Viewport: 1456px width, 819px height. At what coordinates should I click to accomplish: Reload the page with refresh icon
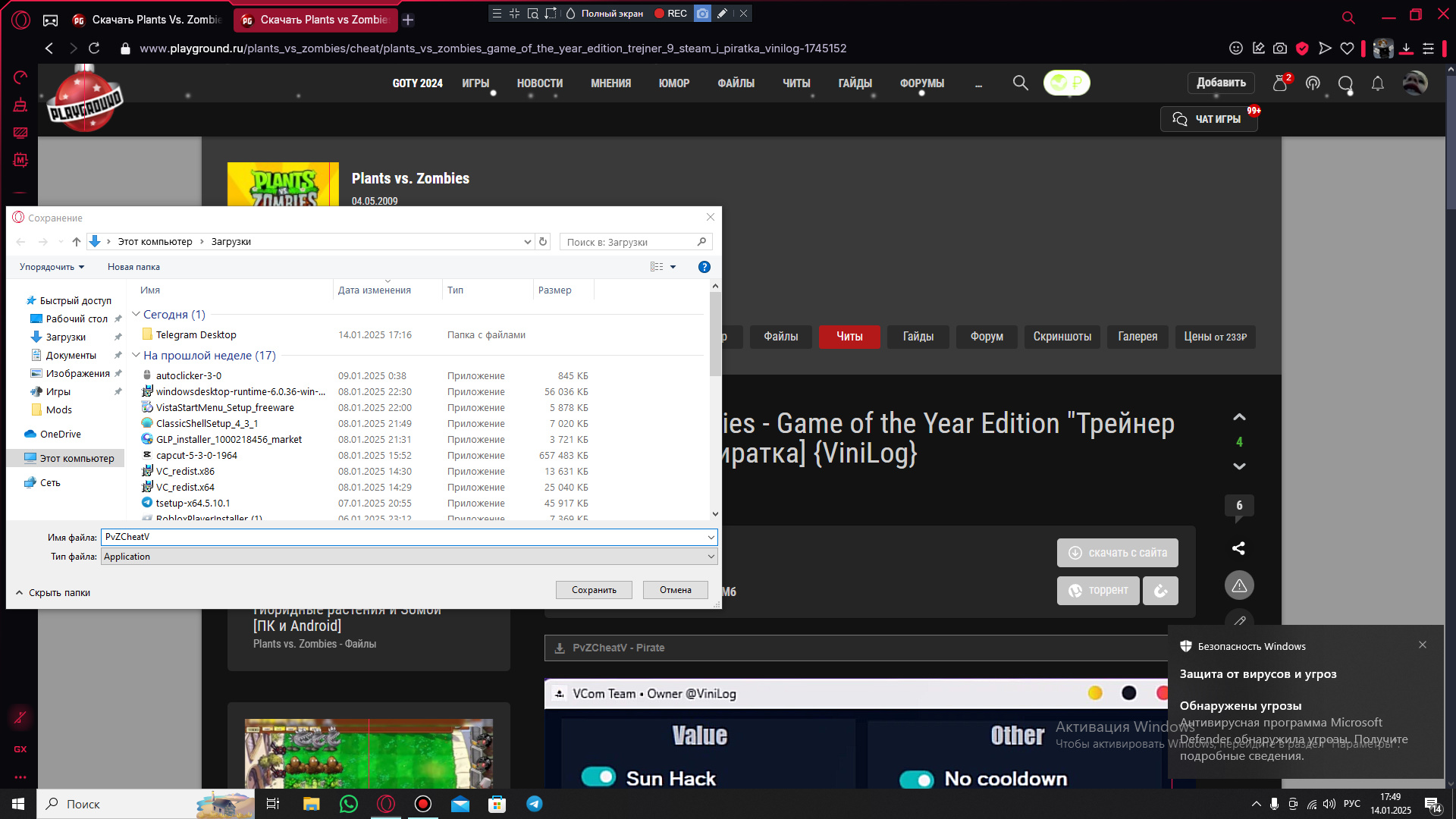tap(94, 49)
